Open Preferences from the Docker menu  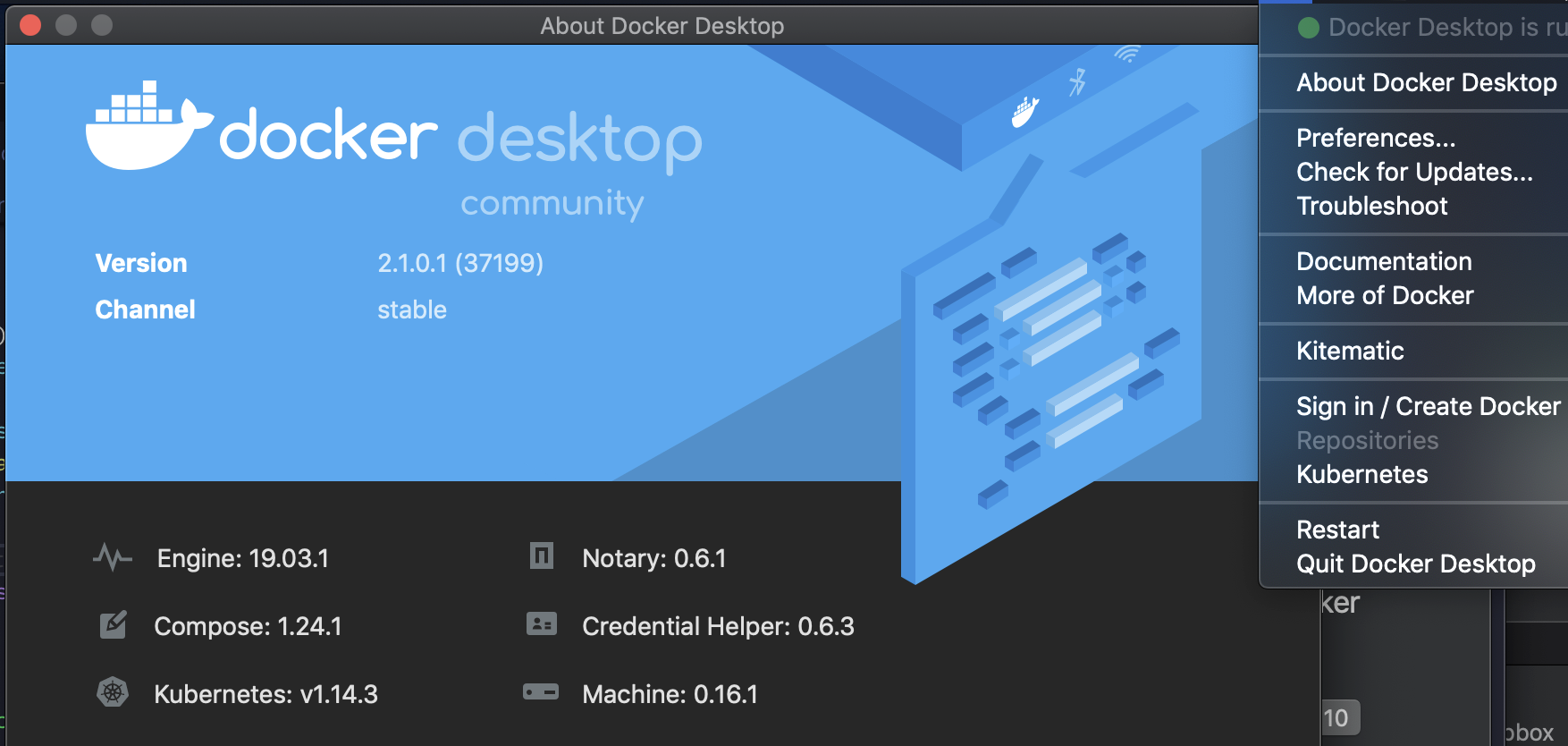(1377, 138)
